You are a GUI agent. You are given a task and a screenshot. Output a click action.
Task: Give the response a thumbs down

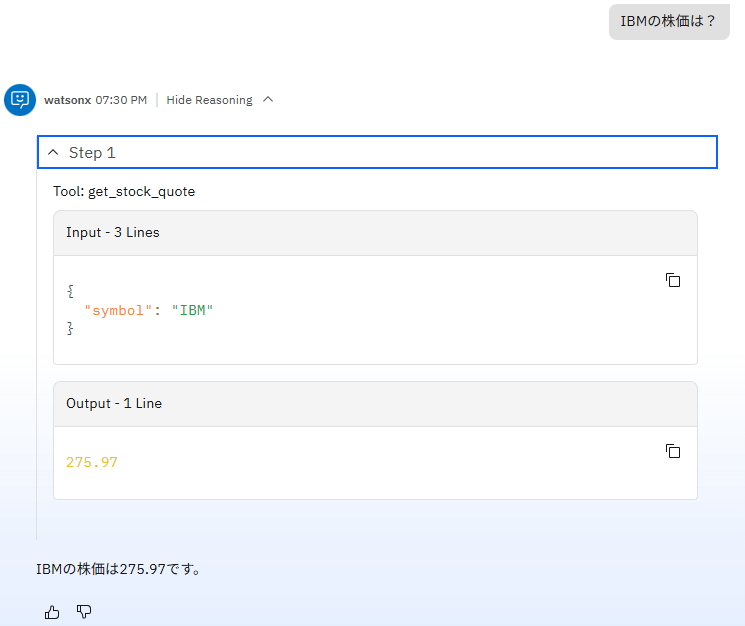pyautogui.click(x=84, y=612)
